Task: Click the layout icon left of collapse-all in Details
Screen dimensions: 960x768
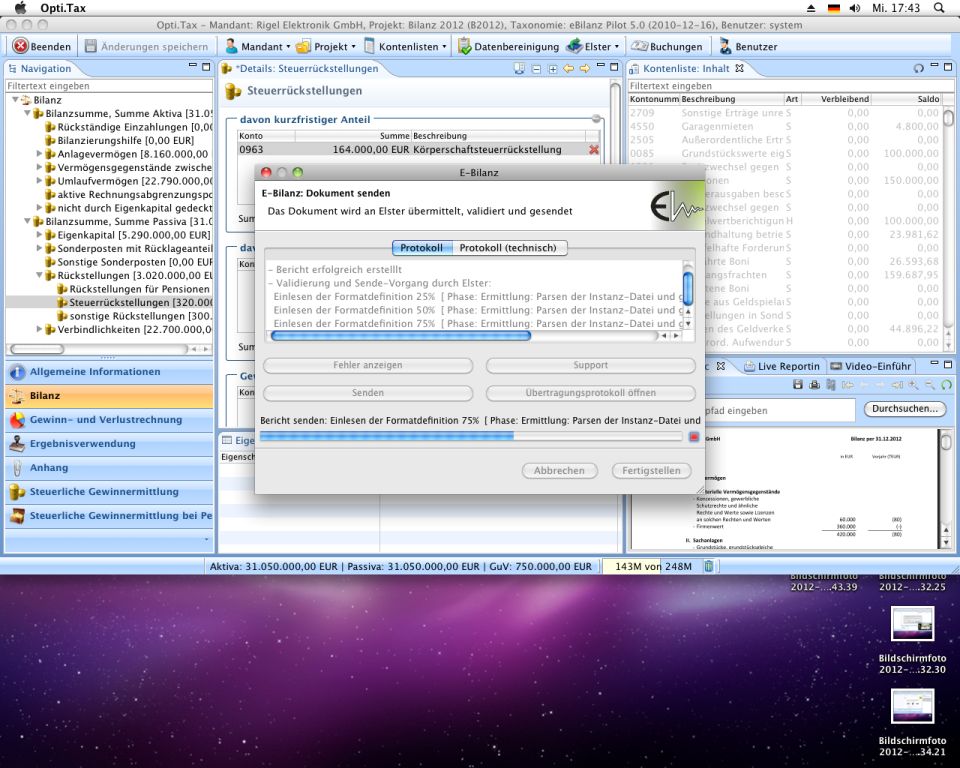Action: (519, 69)
